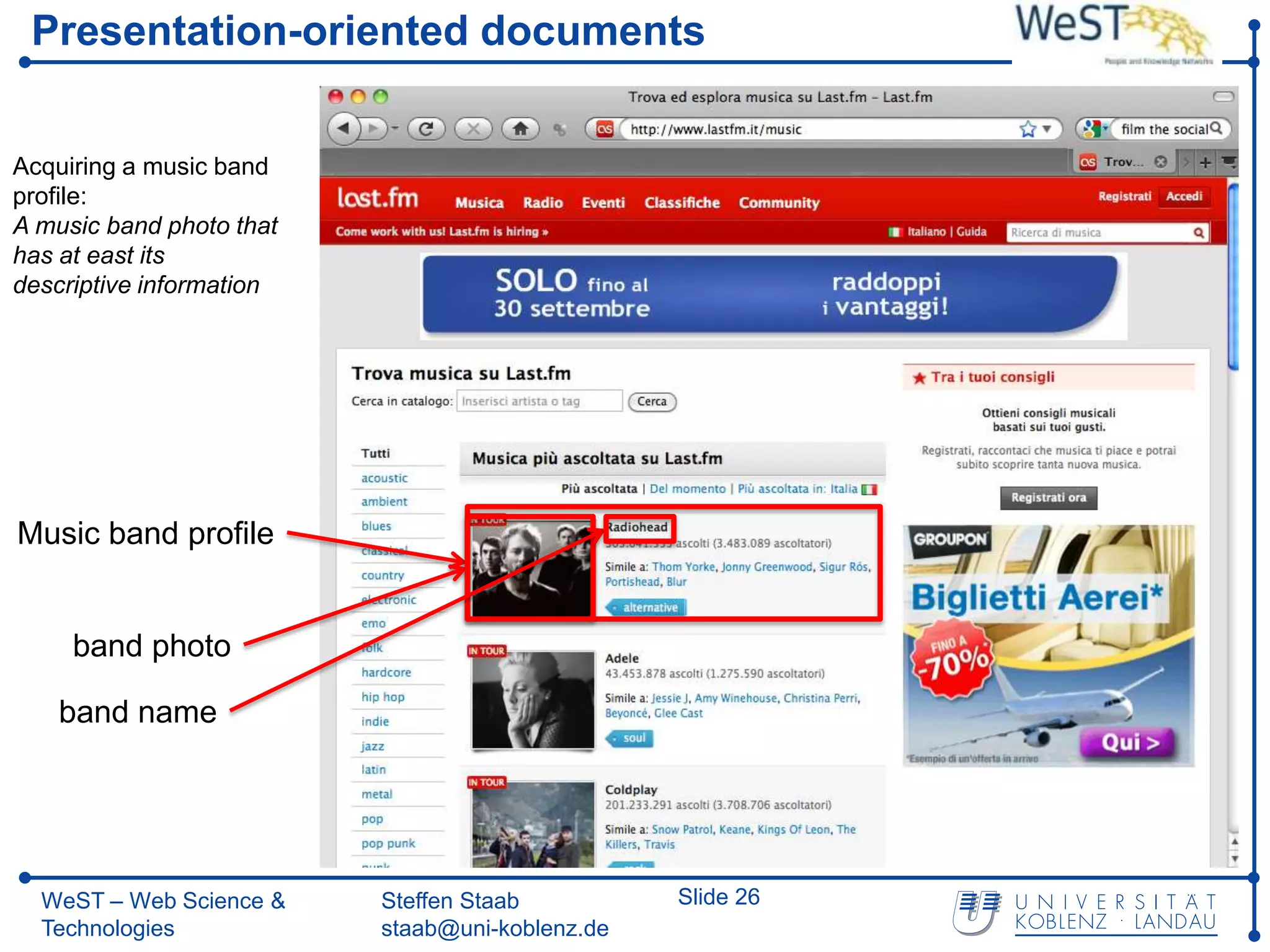Viewport: 1270px width, 952px height.
Task: Select the ambient tag
Action: tap(384, 501)
